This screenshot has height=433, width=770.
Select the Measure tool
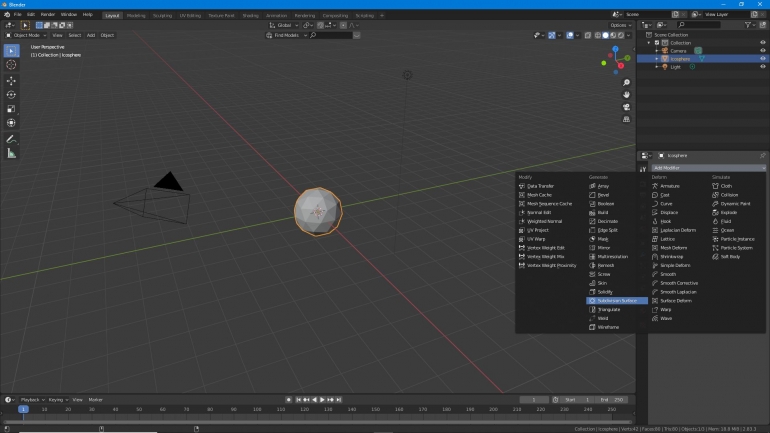pos(11,154)
